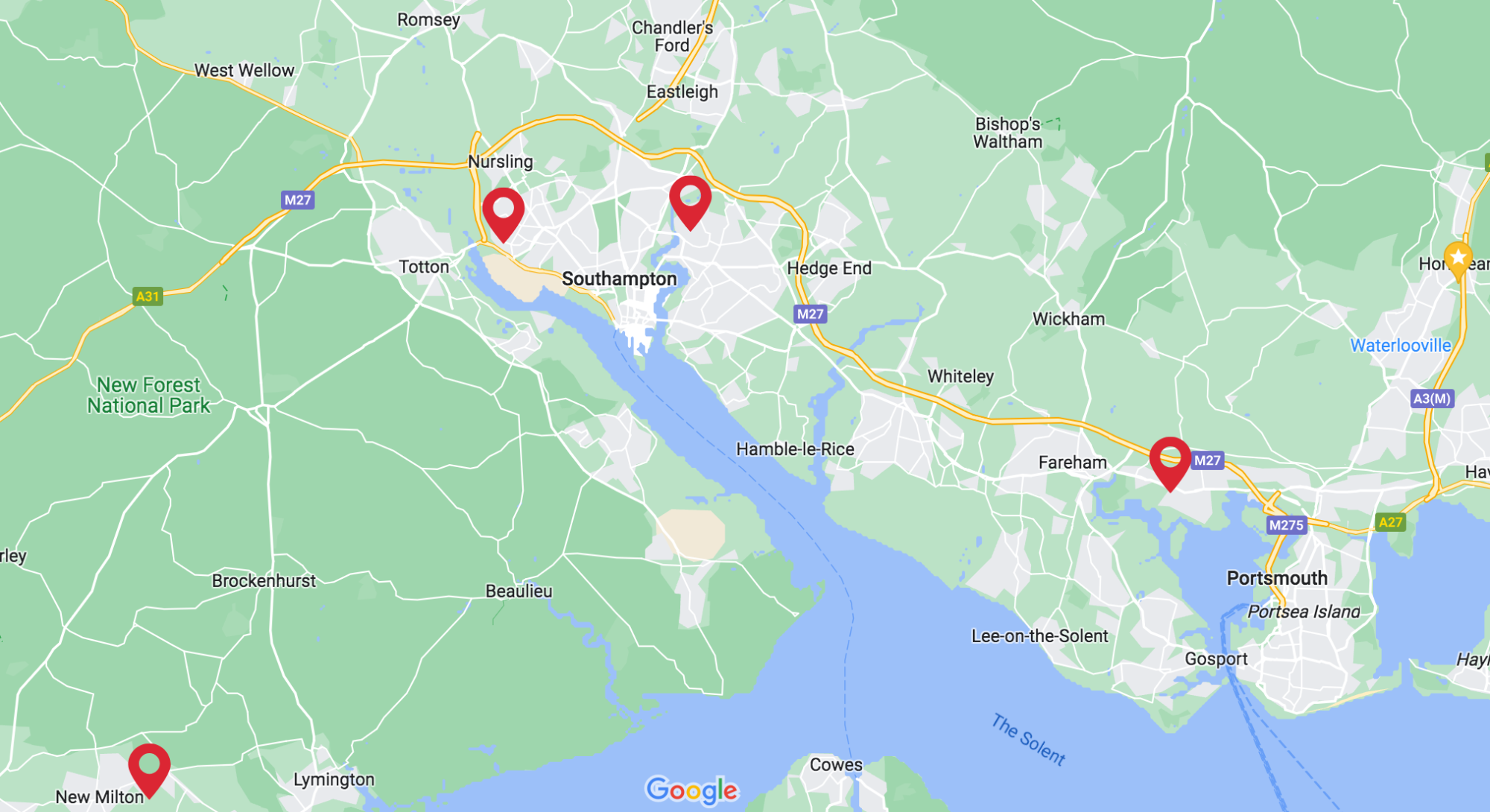The height and width of the screenshot is (812, 1490).
Task: Click the Portsmouth city label
Action: (1277, 578)
